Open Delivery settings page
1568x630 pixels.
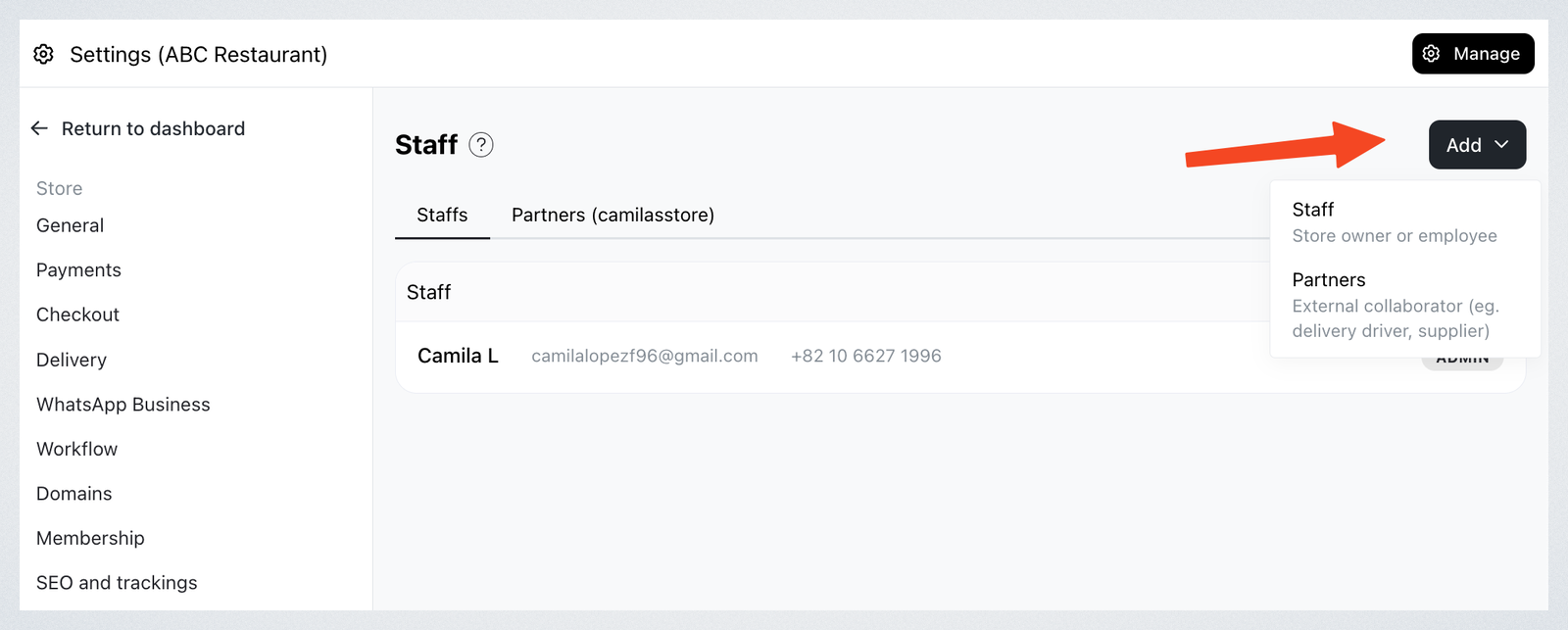click(x=72, y=360)
